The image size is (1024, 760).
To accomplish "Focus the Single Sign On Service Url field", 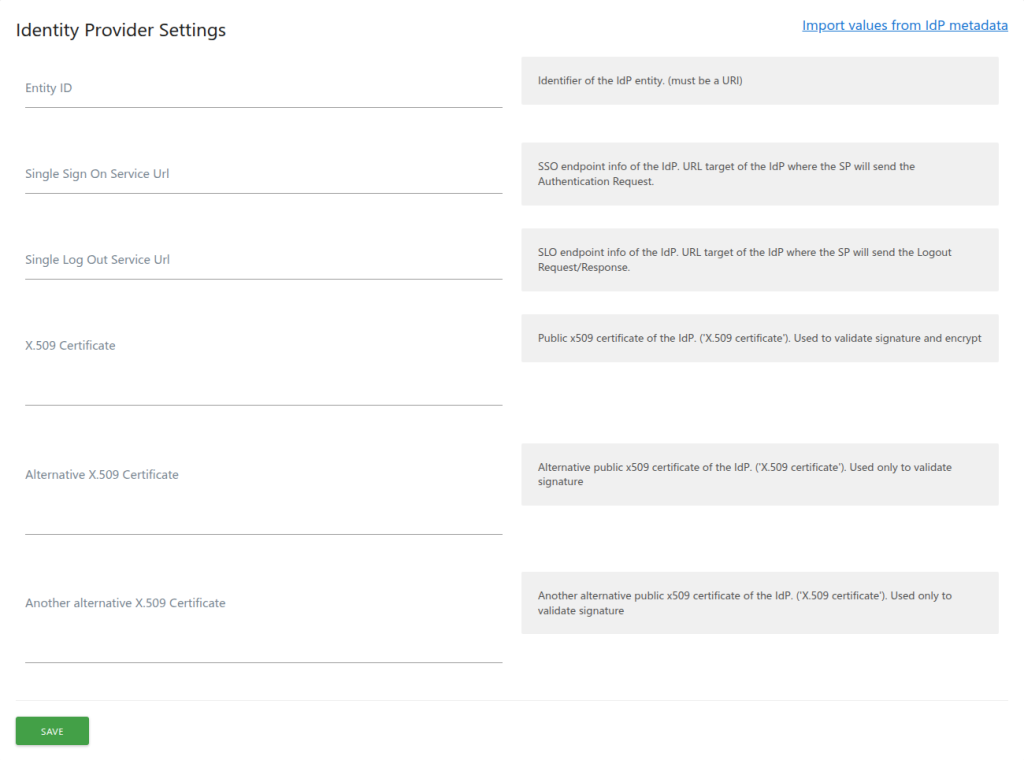I will coord(263,174).
